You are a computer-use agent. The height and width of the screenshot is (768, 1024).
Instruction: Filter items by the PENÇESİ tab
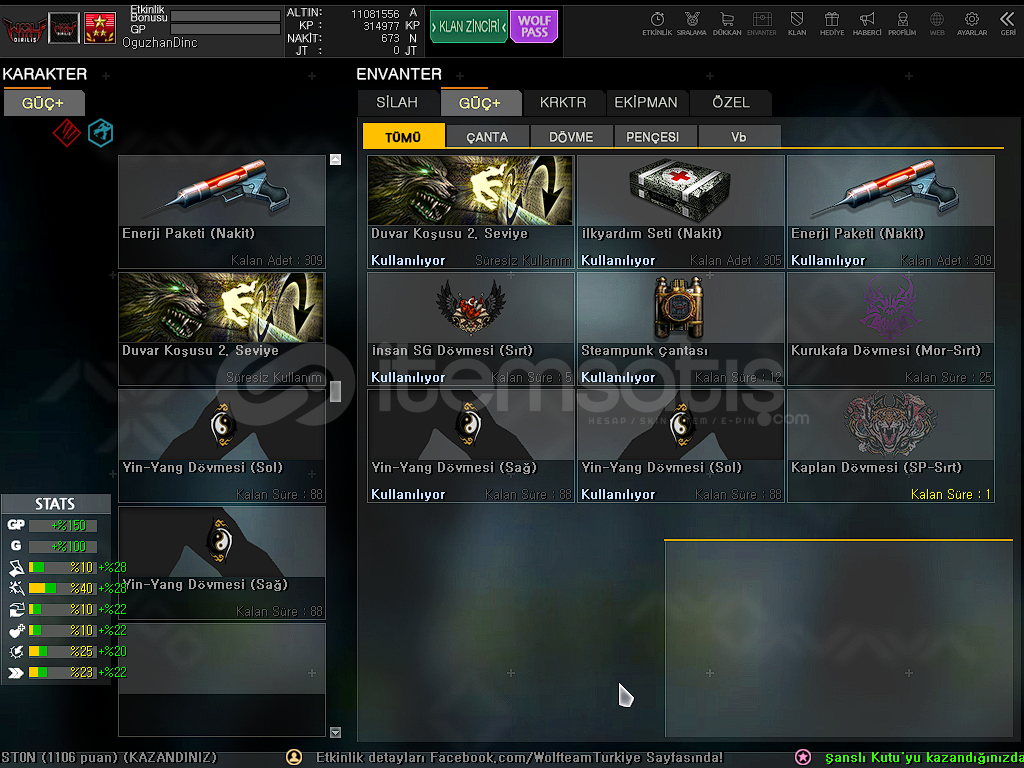[x=655, y=136]
